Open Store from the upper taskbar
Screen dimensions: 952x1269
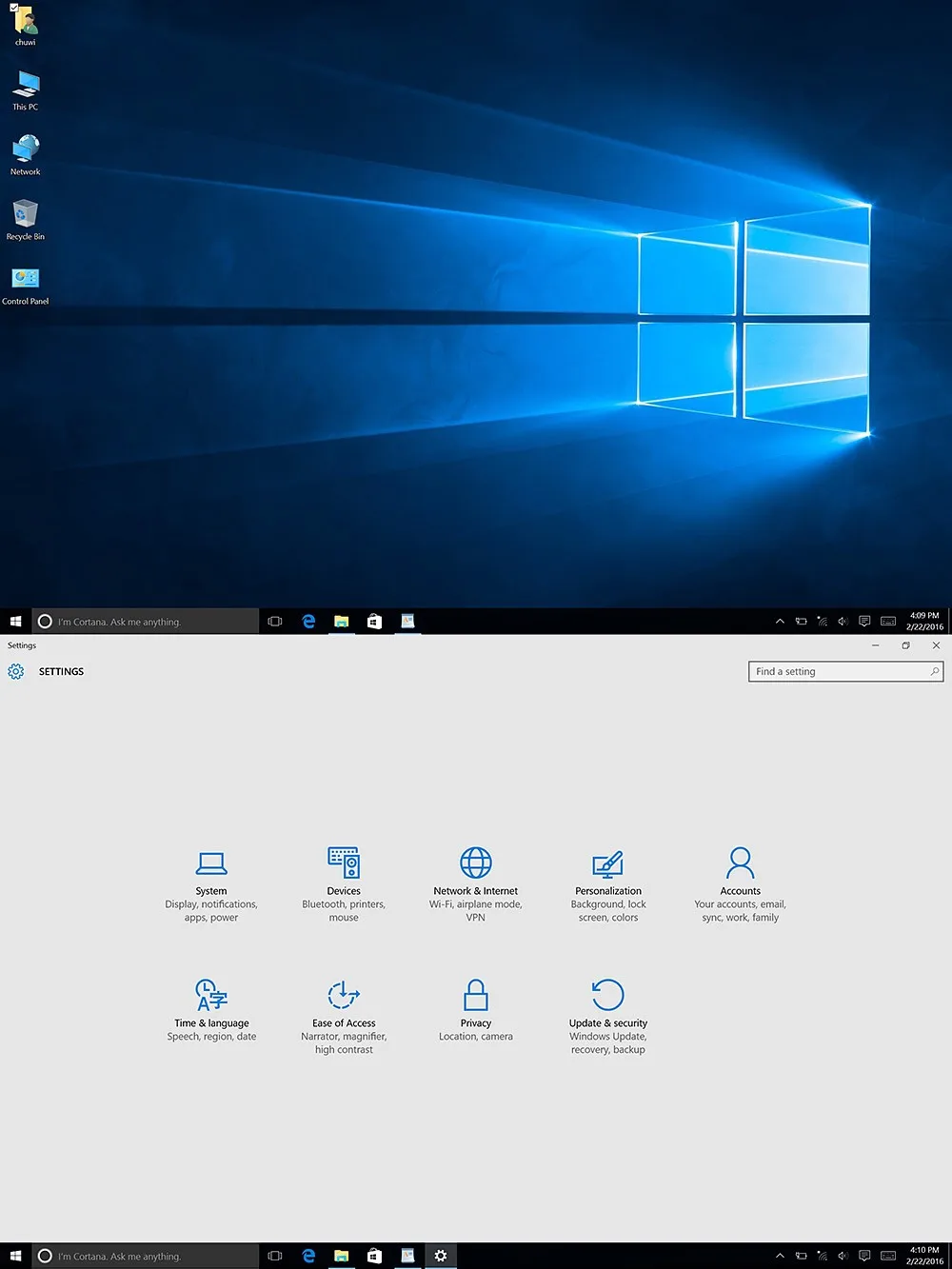tap(375, 622)
